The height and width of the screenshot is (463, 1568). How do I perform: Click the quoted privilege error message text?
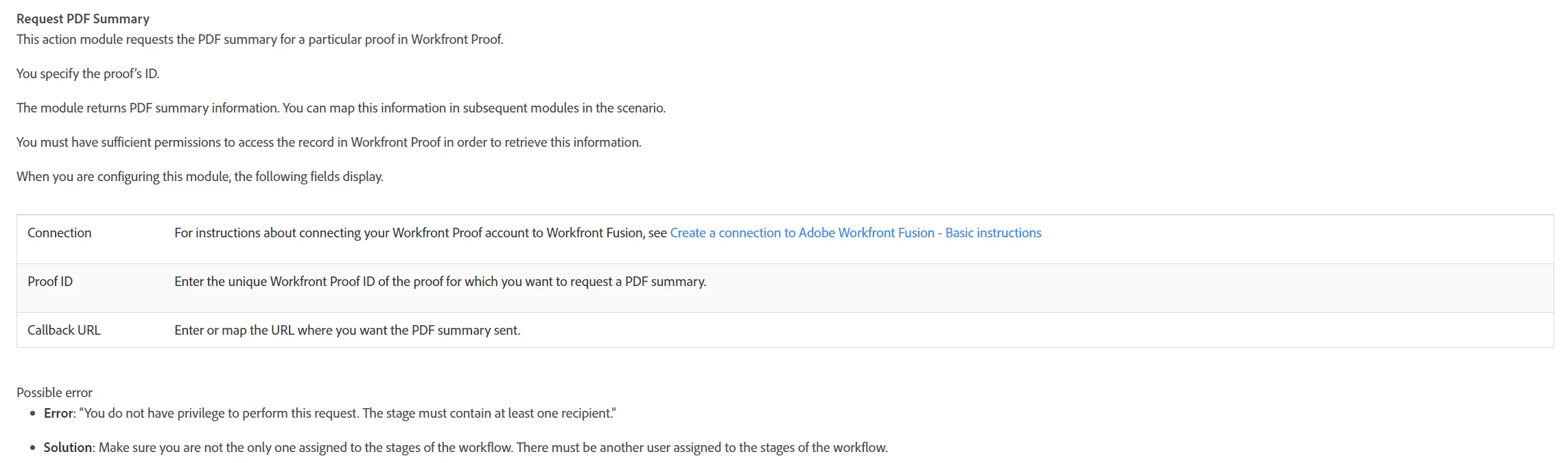(348, 414)
